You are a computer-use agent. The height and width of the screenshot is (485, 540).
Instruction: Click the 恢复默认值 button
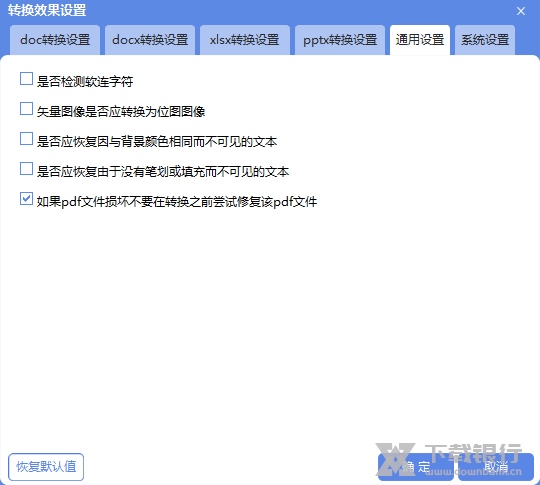(x=46, y=467)
